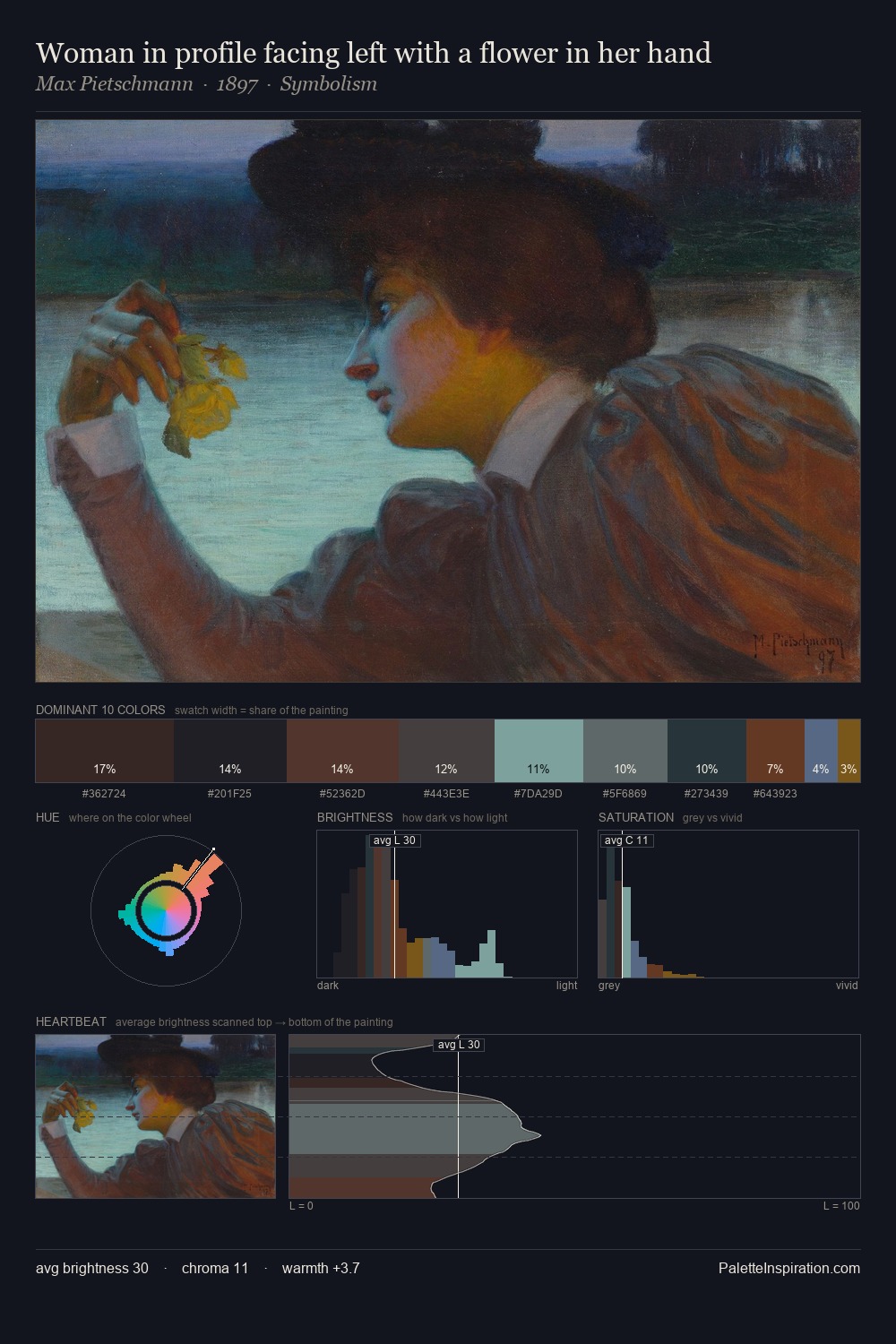Click the 'grey' axis label under the saturation chart
The height and width of the screenshot is (1344, 896).
coord(609,986)
